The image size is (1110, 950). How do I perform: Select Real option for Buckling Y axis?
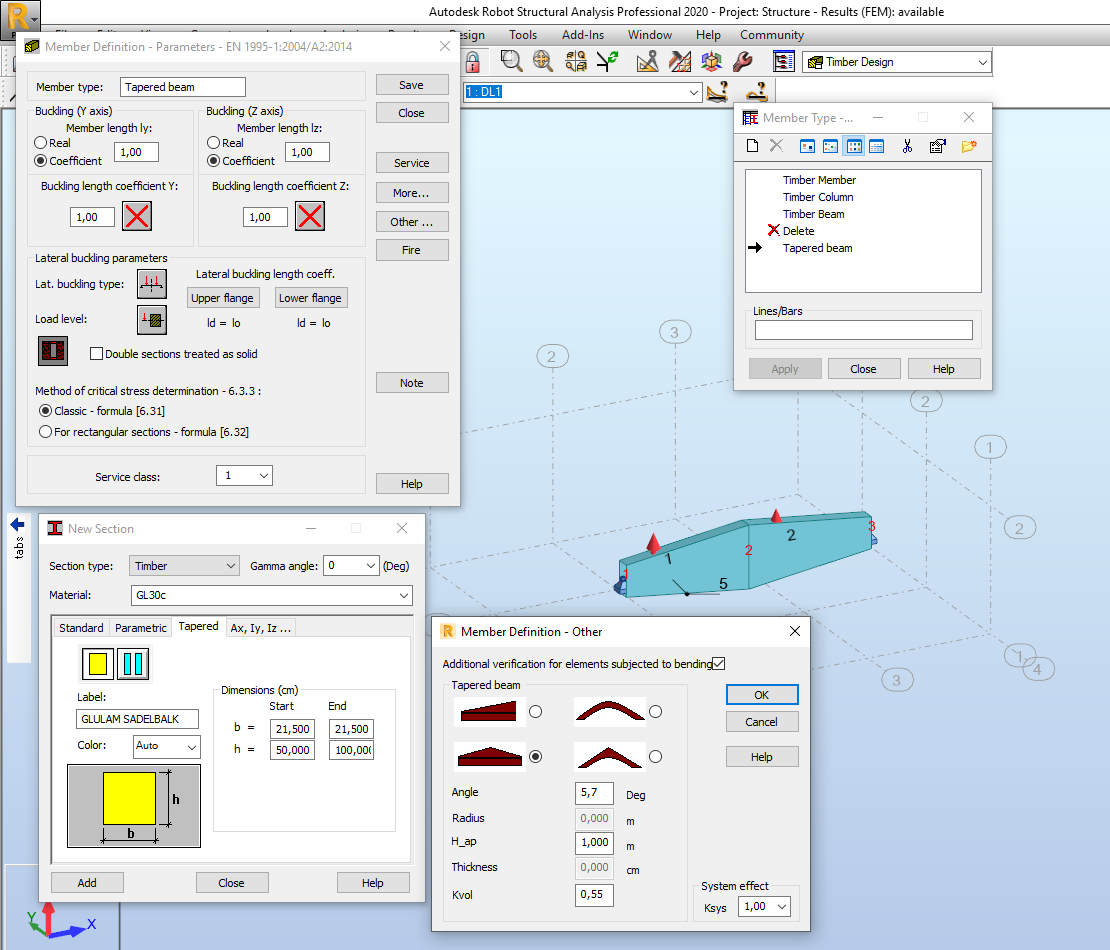click(x=41, y=143)
